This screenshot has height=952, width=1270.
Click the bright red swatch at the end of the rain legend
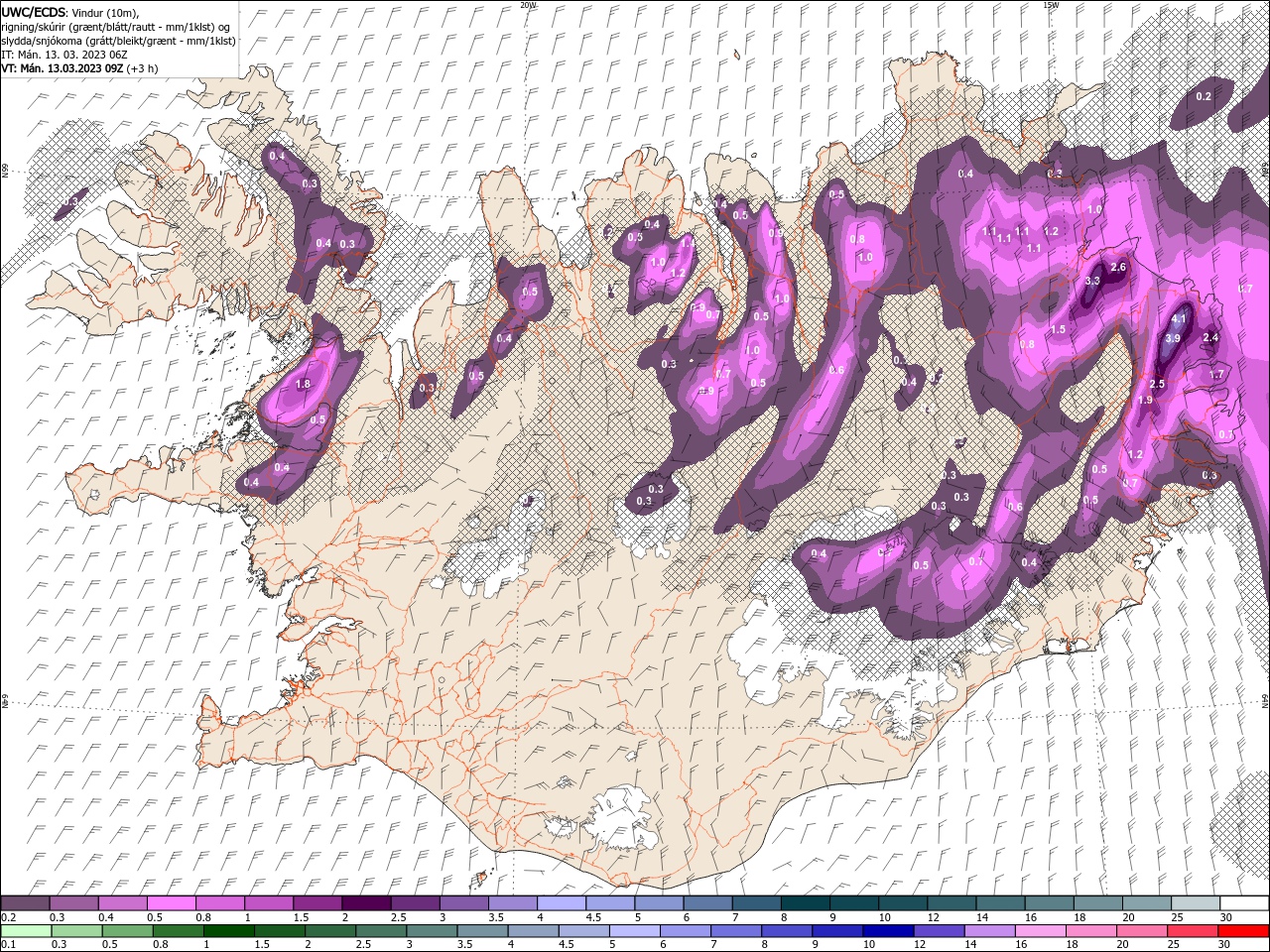tap(1242, 931)
